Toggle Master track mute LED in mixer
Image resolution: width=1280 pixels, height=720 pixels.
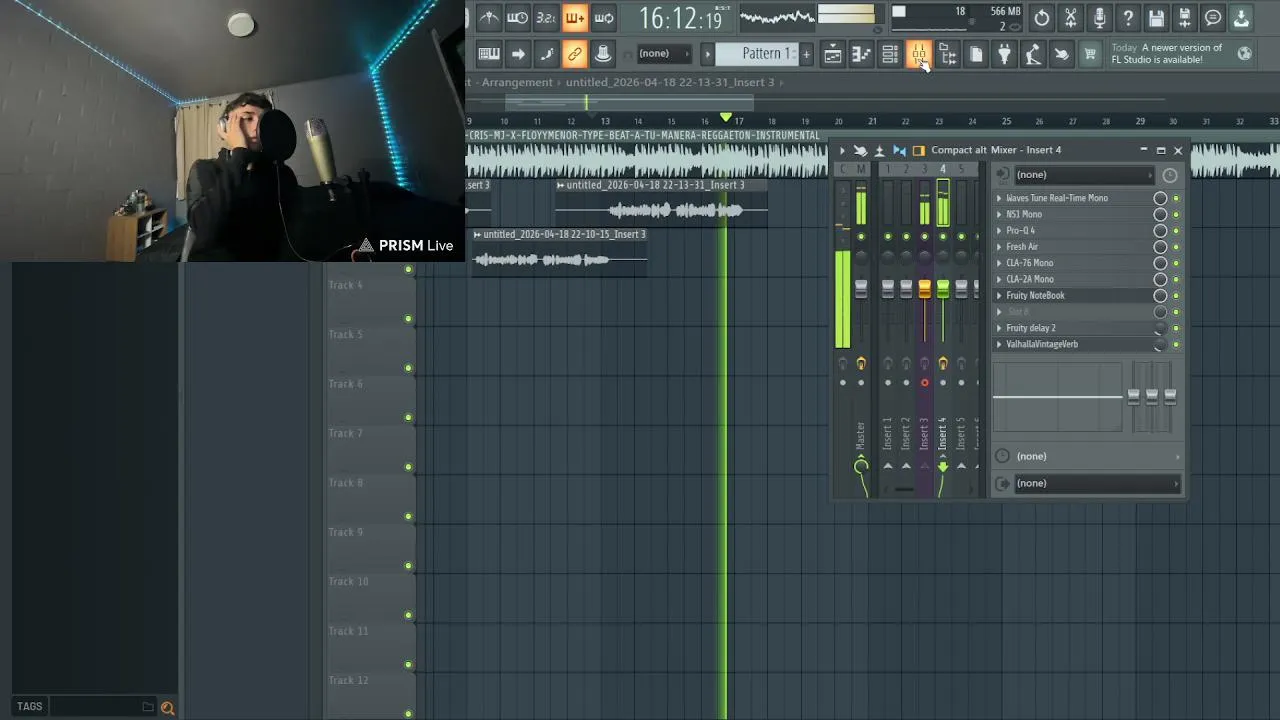[x=861, y=237]
